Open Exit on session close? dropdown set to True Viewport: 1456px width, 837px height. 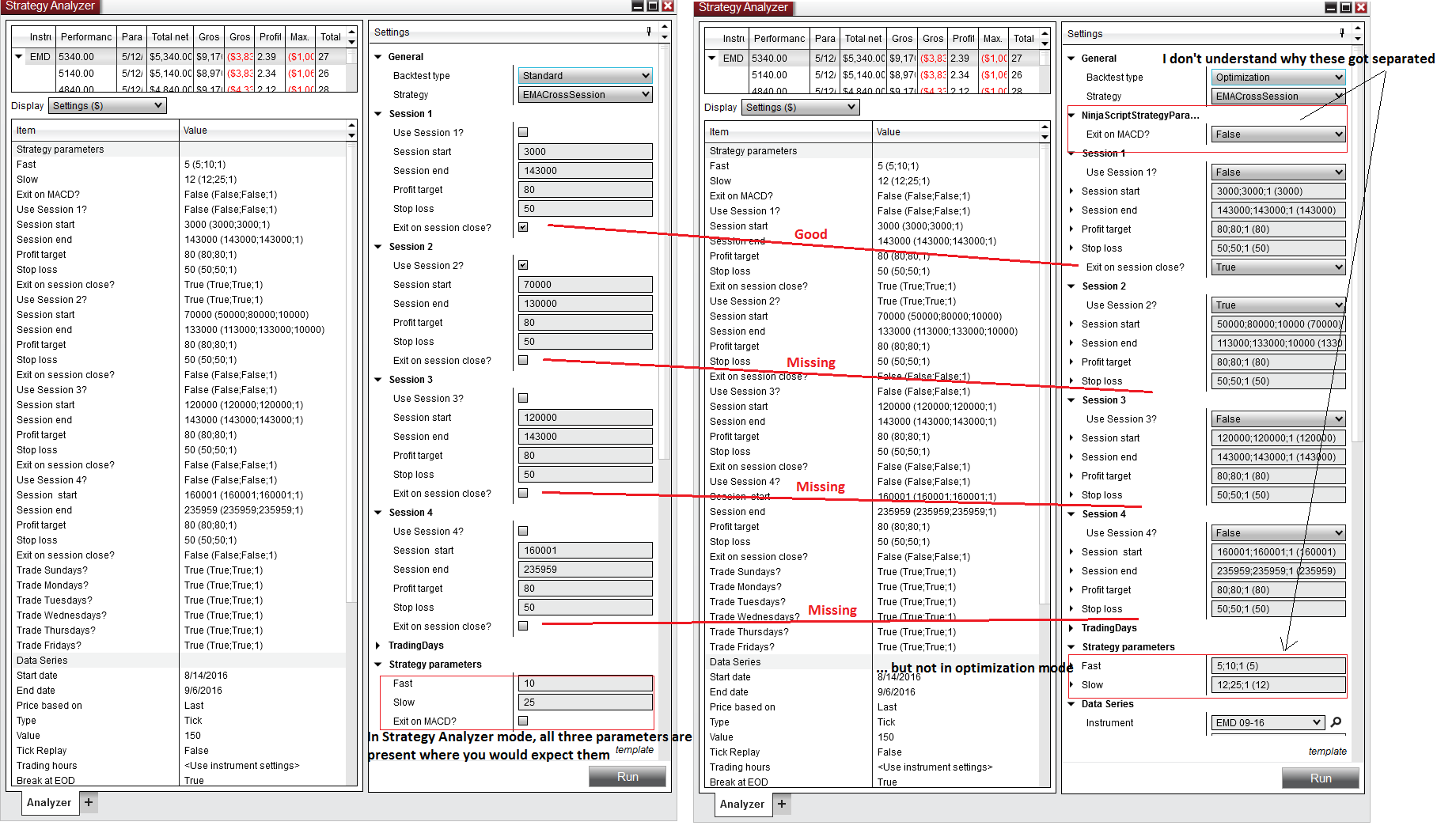tap(1279, 267)
